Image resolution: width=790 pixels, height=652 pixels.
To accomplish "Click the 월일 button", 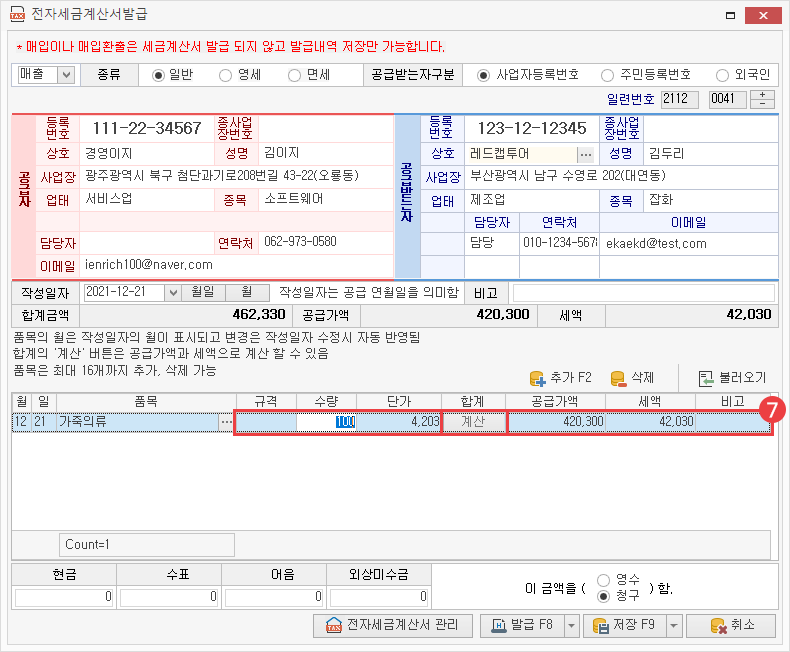I will (203, 292).
